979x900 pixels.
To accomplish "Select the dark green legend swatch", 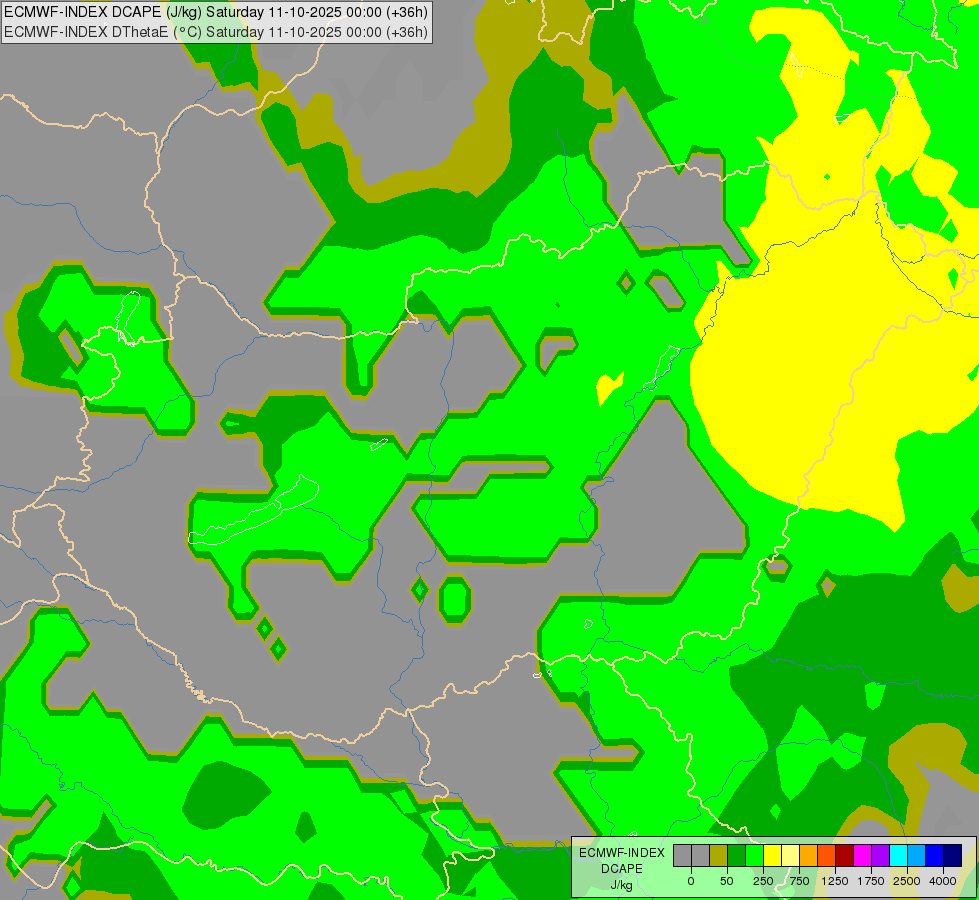I will (736, 855).
